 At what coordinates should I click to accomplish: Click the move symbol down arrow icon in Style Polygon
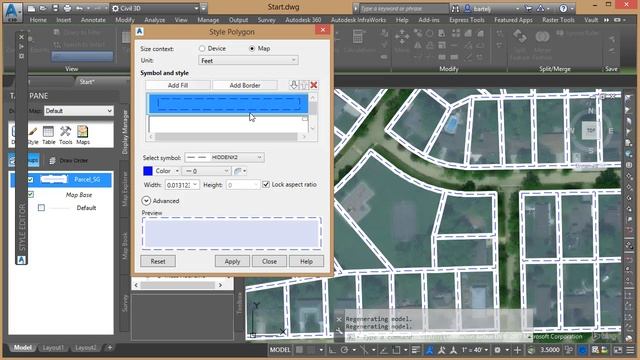293,85
